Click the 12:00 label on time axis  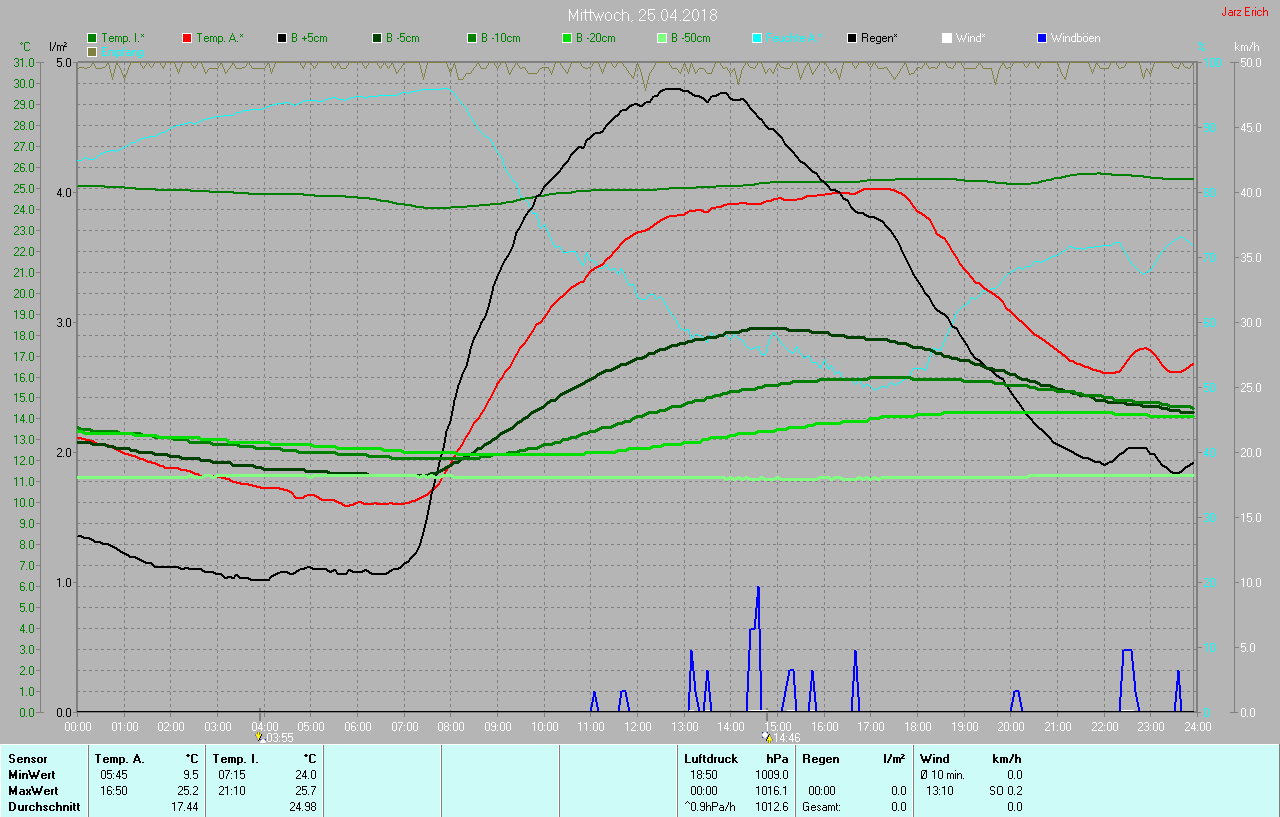coord(637,726)
